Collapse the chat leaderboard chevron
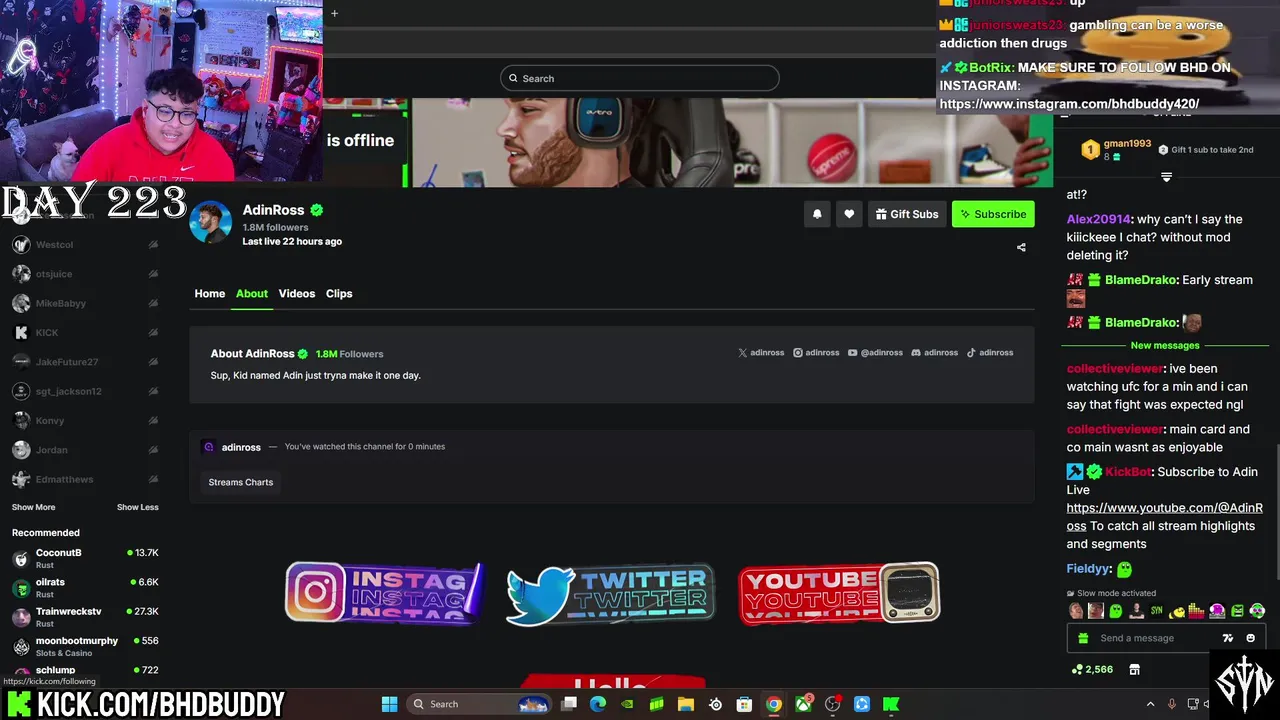 [1166, 177]
